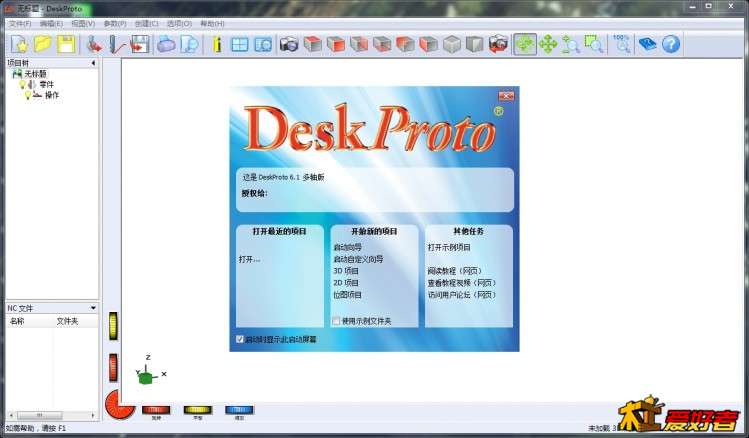
Task: Untick 启动时显示此启动屏幕 checkbox
Action: (x=240, y=339)
